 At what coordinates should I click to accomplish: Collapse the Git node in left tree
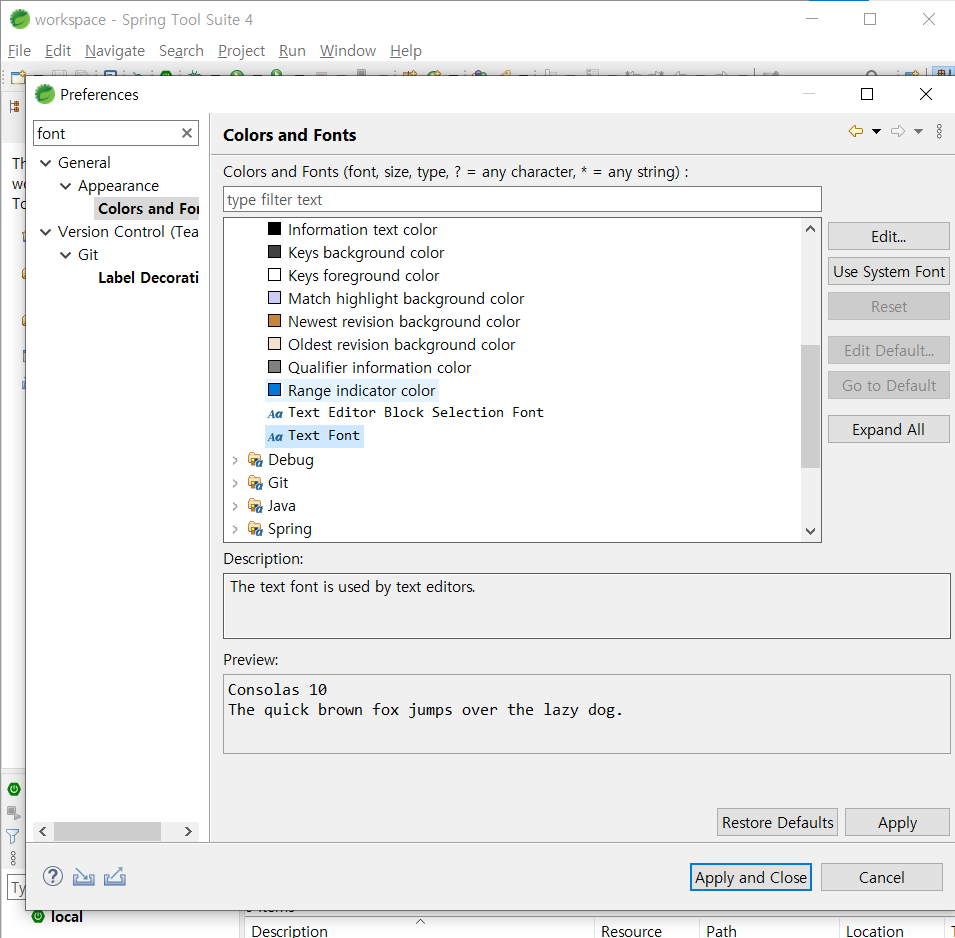coord(65,255)
